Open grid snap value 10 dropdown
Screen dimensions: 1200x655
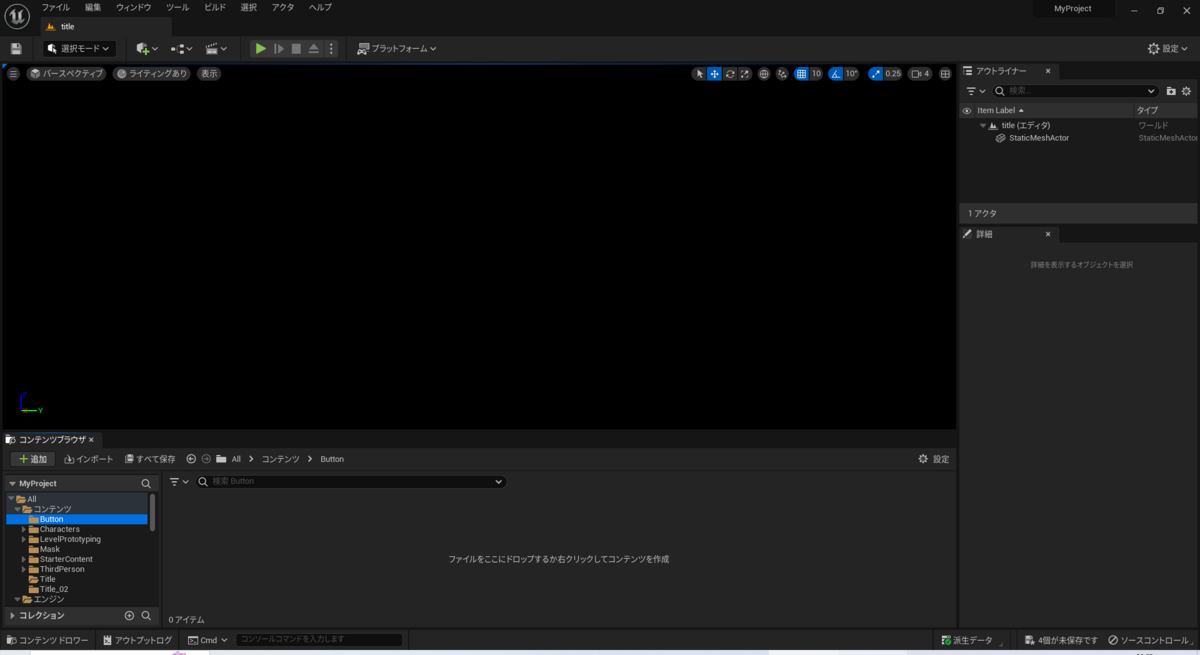(816, 74)
